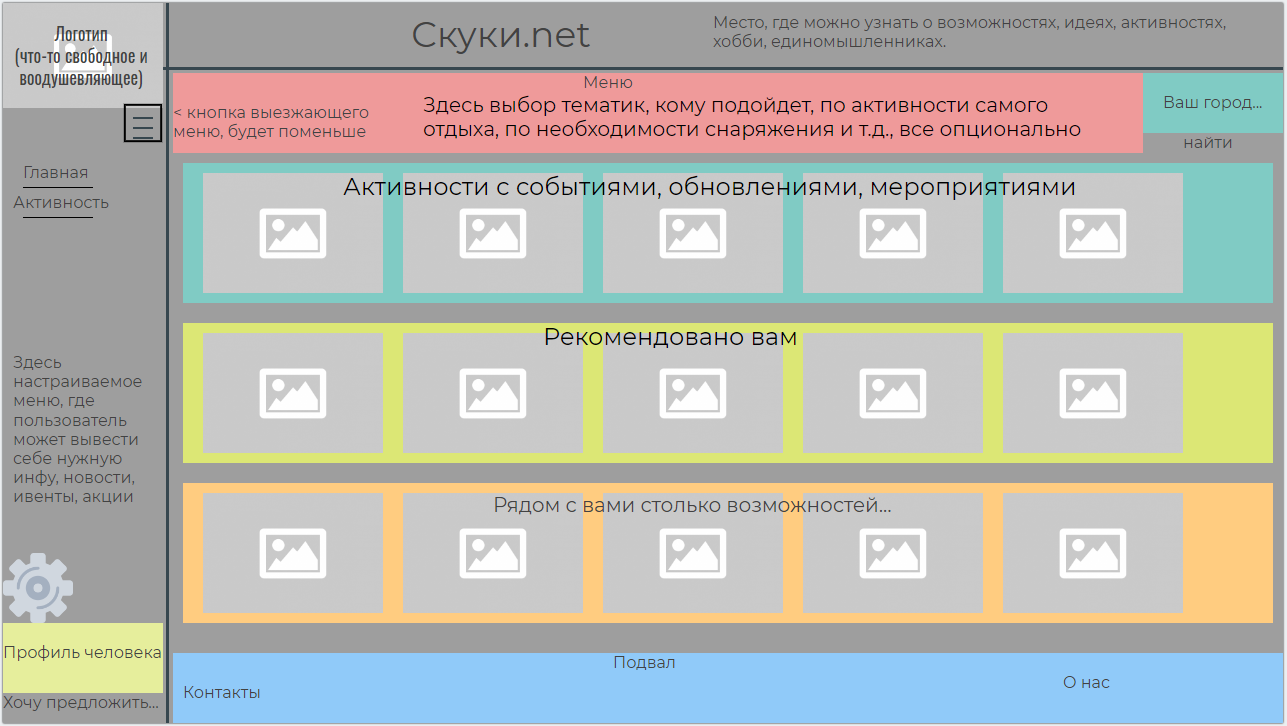The width and height of the screenshot is (1287, 726).
Task: Select the second thumbnail in Активности row
Action: pyautogui.click(x=492, y=233)
